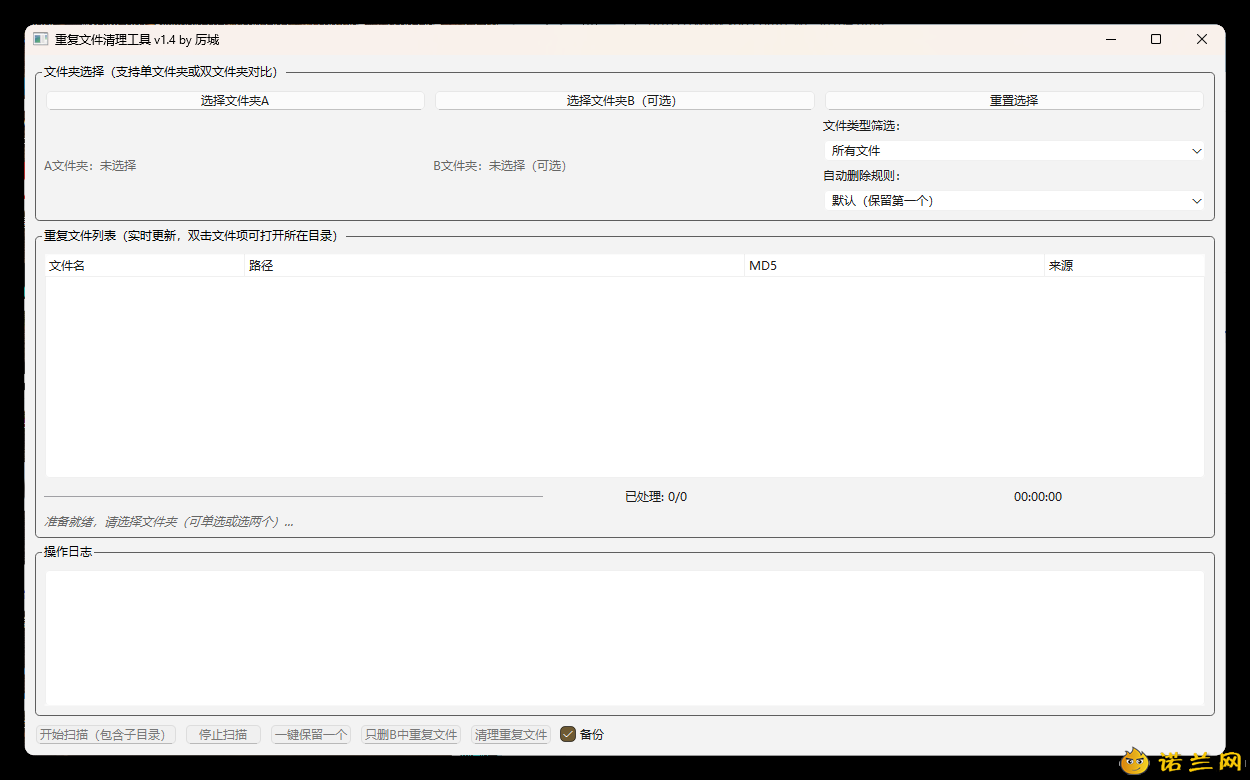This screenshot has height=780, width=1250.
Task: Click inside the 操作日志 text area
Action: point(625,638)
